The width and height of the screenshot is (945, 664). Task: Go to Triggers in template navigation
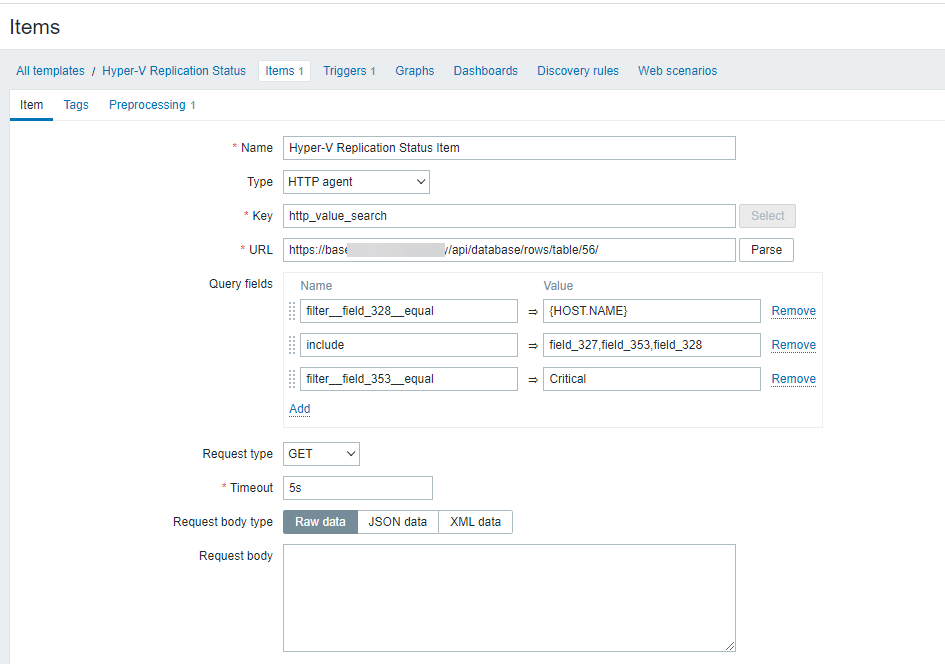[x=348, y=71]
